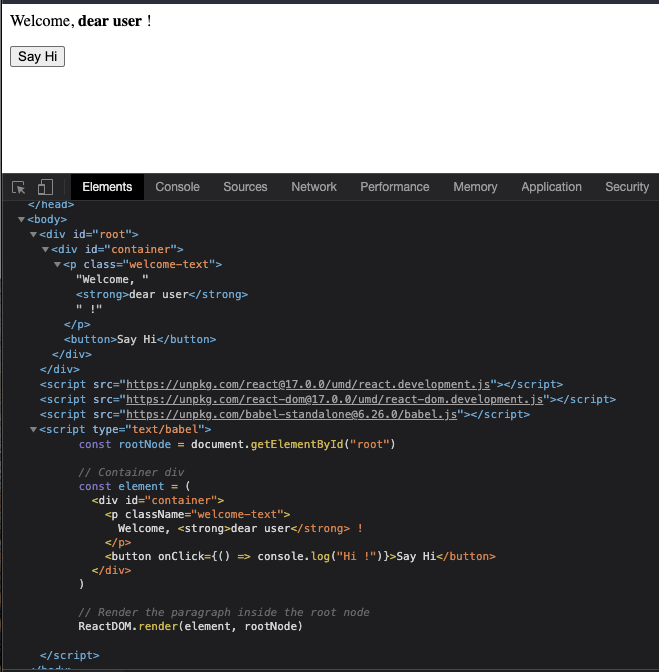659x672 pixels.
Task: Open the Sources tab
Action: pos(245,187)
